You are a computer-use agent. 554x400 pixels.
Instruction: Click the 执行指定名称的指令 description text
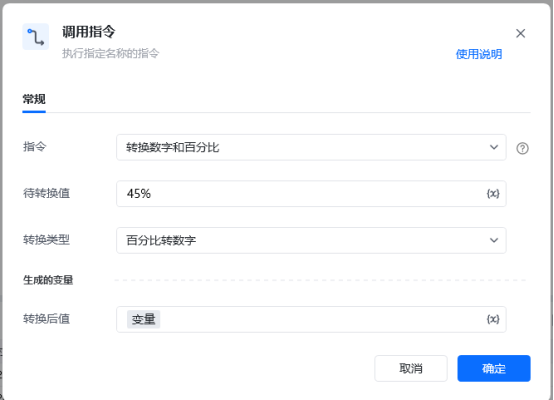tap(111, 54)
